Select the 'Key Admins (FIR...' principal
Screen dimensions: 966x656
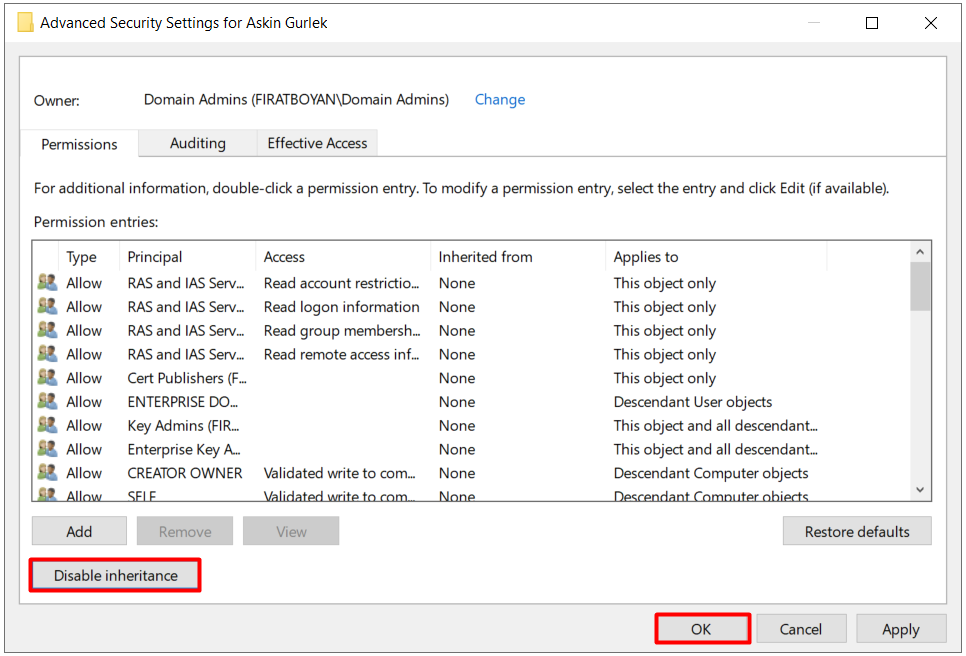[x=183, y=425]
